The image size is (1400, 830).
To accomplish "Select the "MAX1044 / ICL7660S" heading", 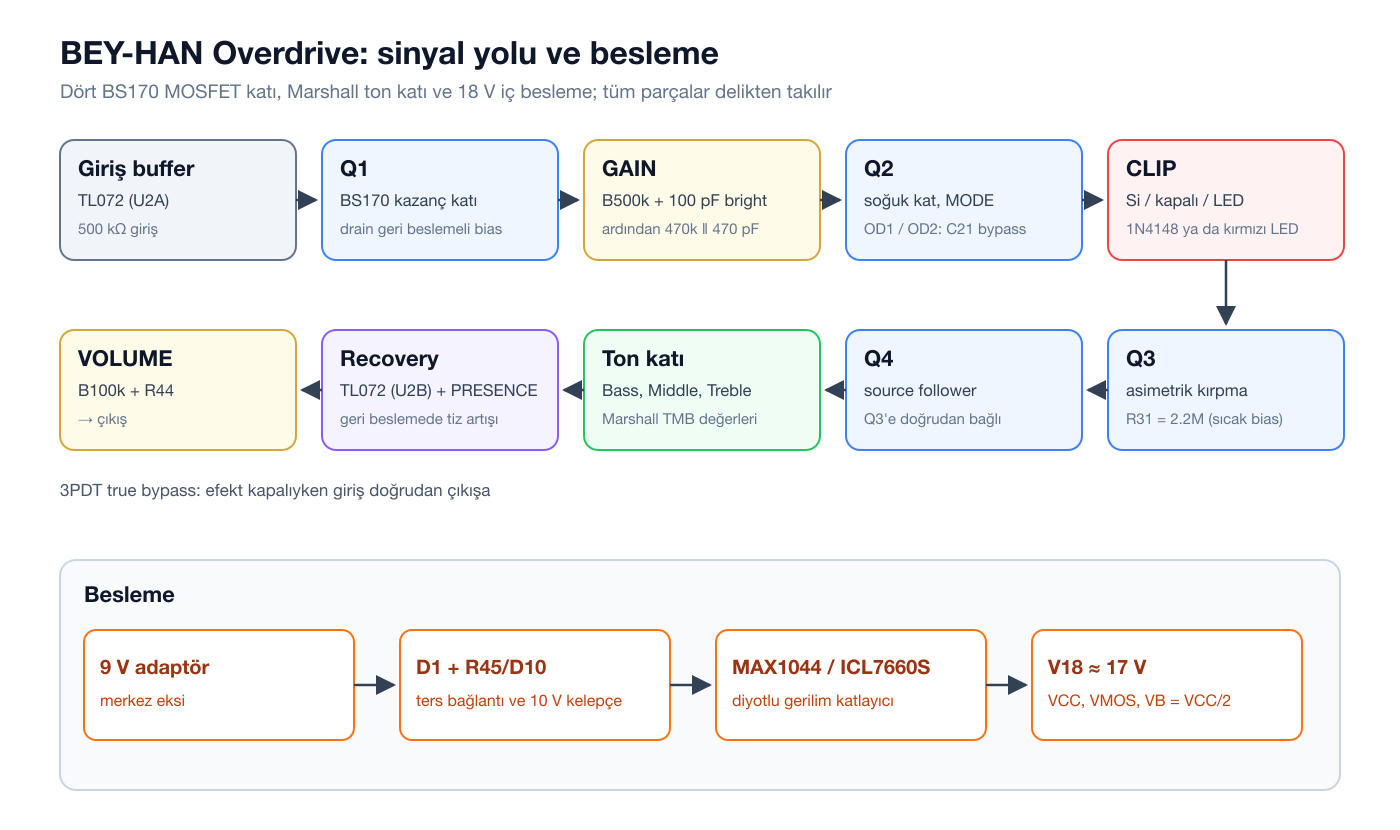I will pyautogui.click(x=831, y=667).
